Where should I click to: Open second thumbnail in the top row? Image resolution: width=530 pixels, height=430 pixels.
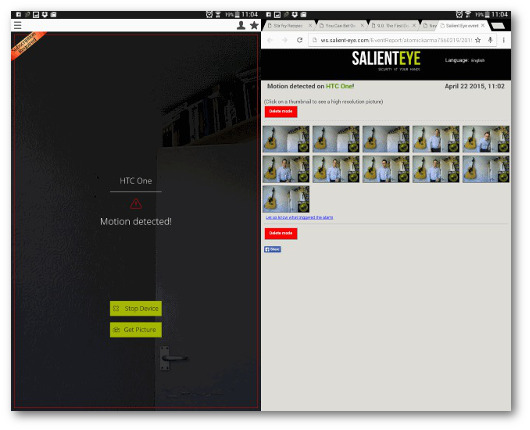[x=336, y=139]
